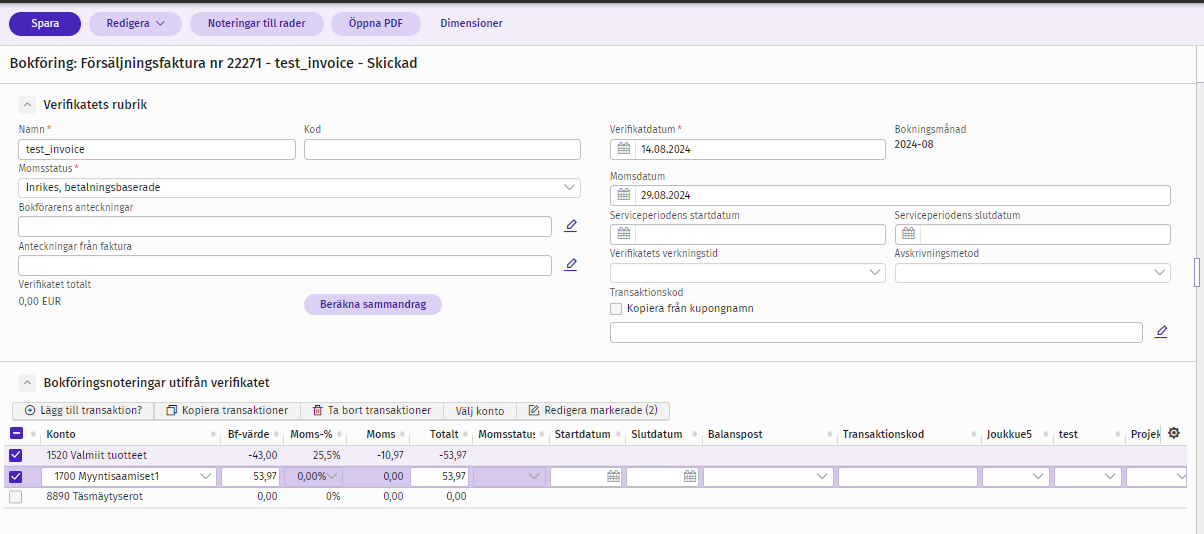
Task: Click Öppna PDF
Action: (376, 23)
